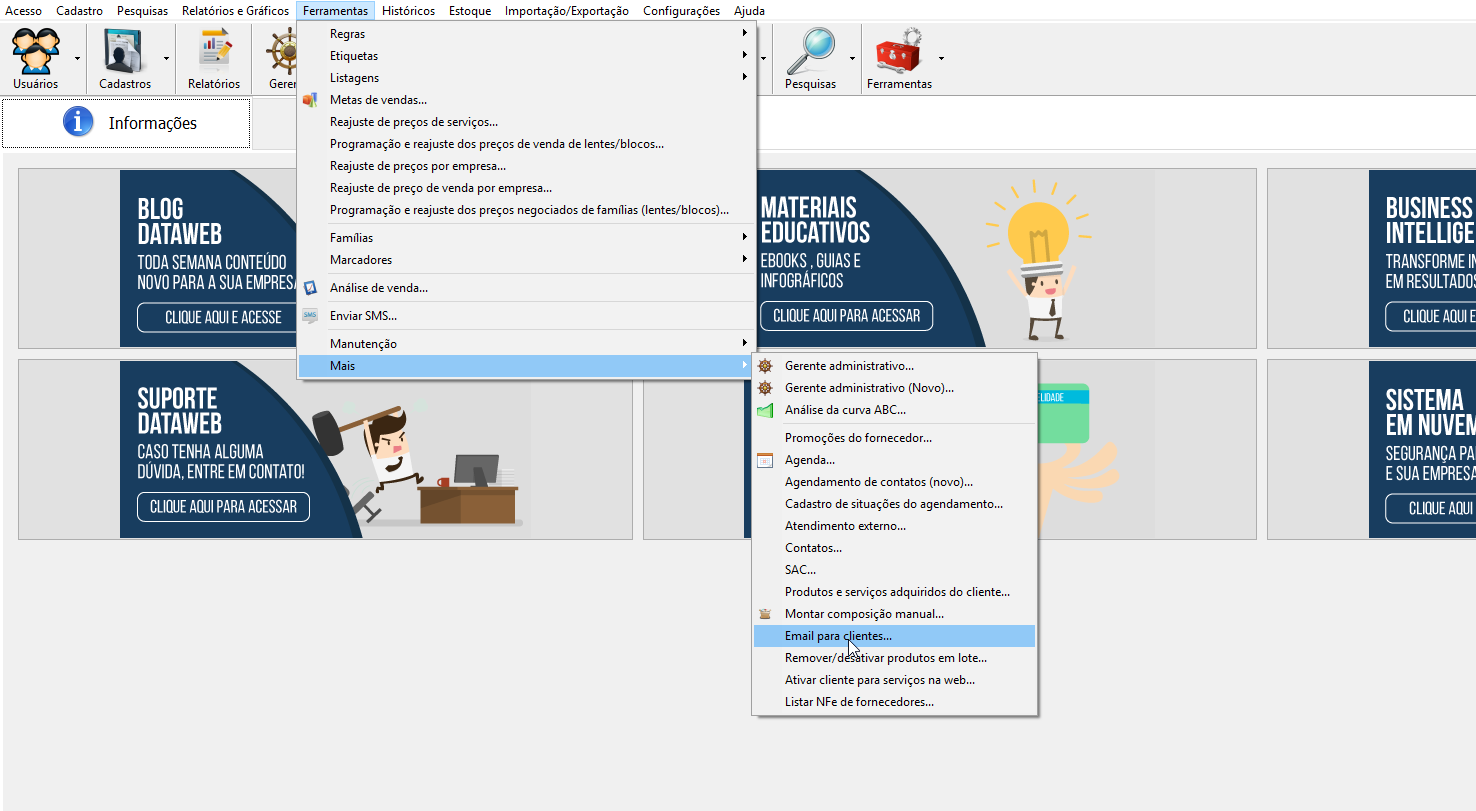This screenshot has height=811, width=1476.
Task: Select Agendamento de contatos (novo)
Action: click(894, 482)
